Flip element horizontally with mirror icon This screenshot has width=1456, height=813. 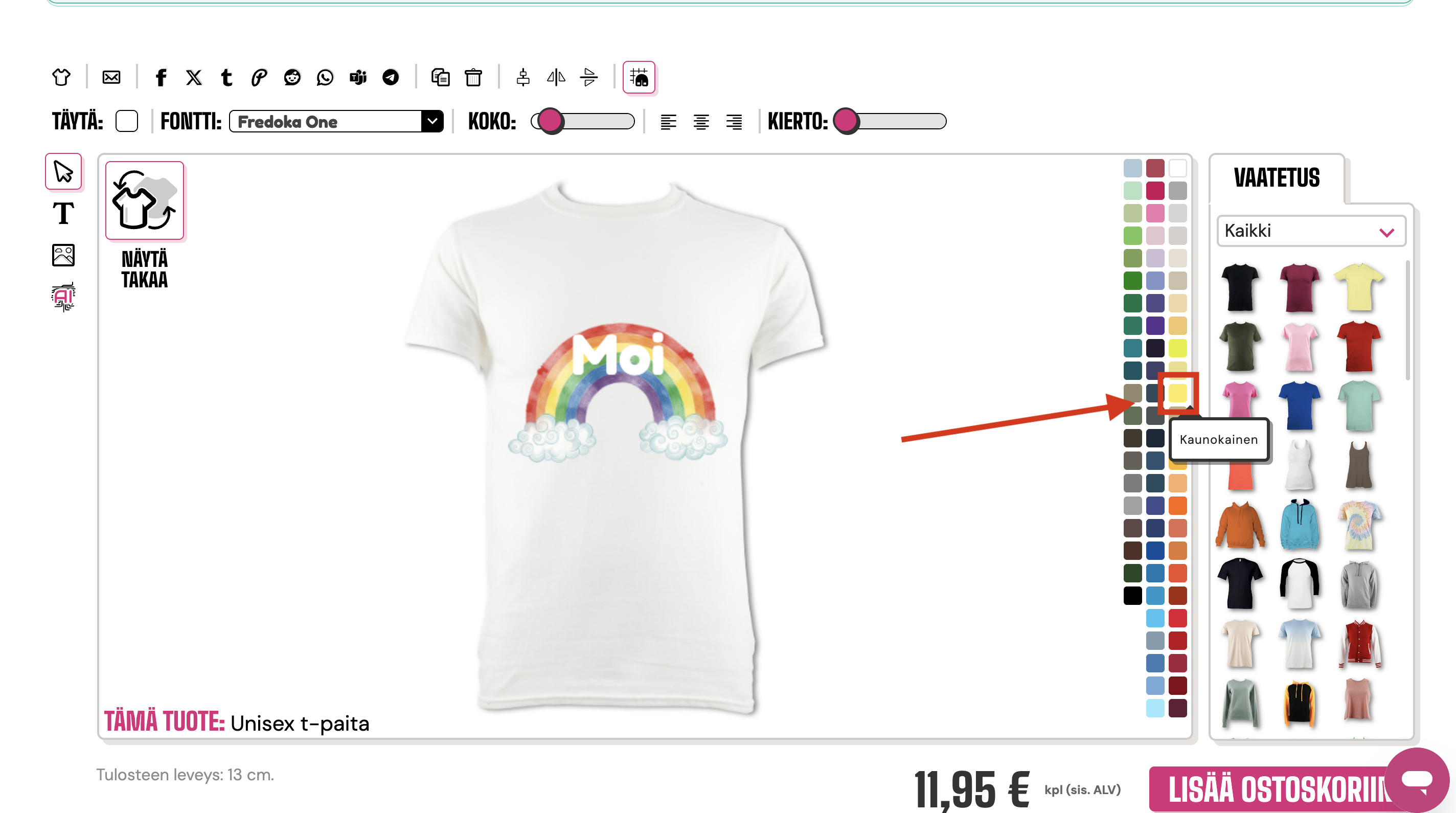click(556, 77)
